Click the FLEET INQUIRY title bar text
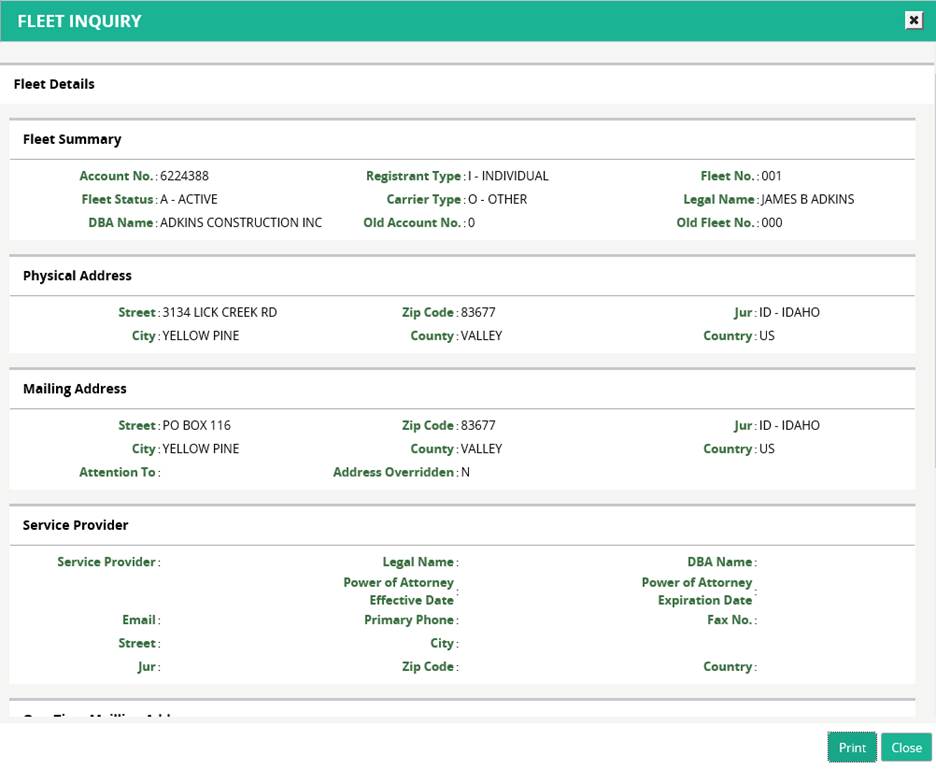Viewport: 936px width, 770px height. point(79,21)
